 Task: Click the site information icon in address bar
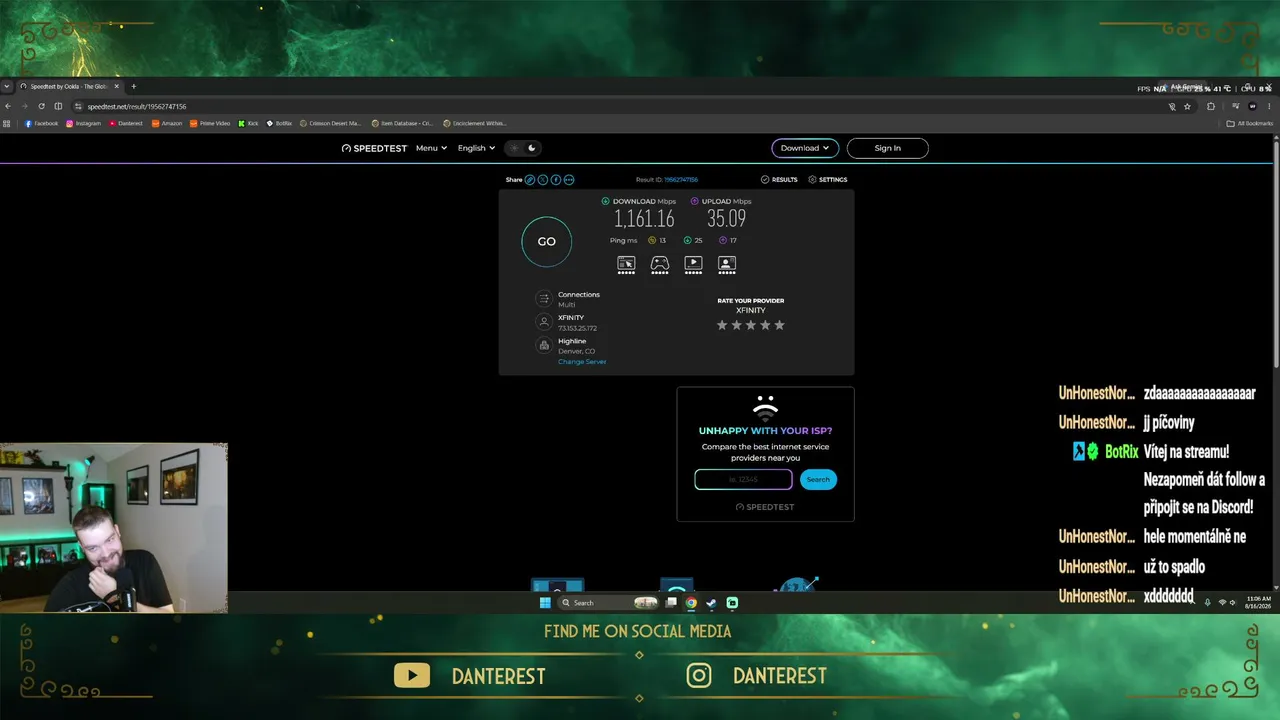coord(78,106)
